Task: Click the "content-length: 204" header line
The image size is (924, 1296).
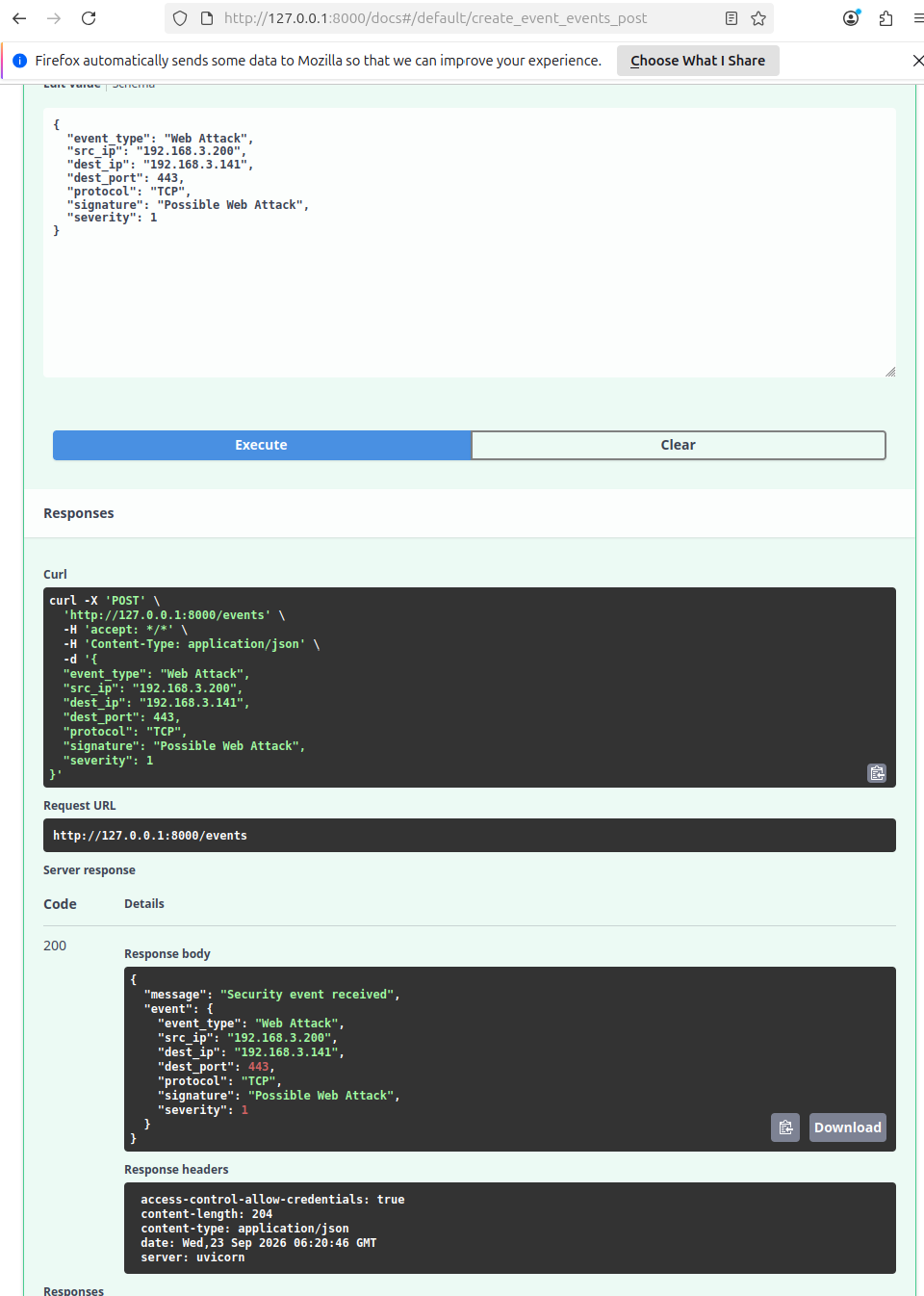Action: point(207,1214)
